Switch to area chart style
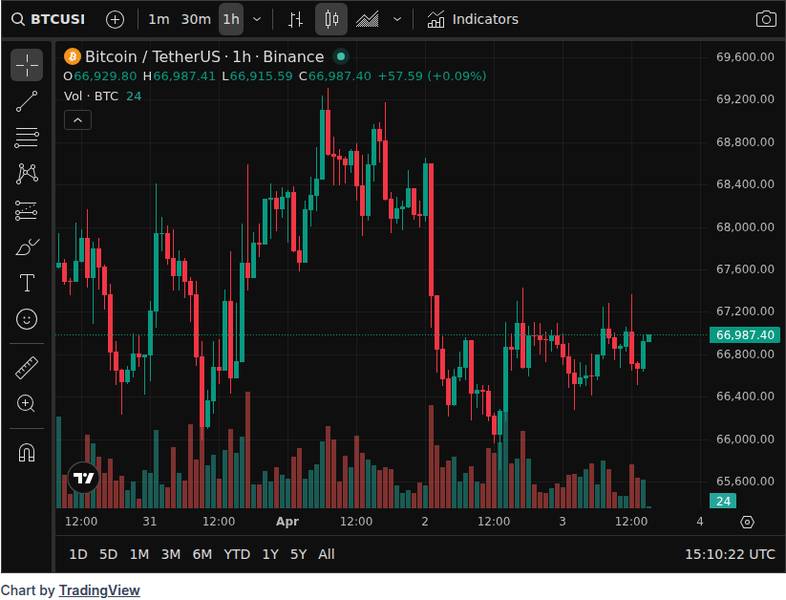Viewport: 786px width, 600px height. [367, 20]
